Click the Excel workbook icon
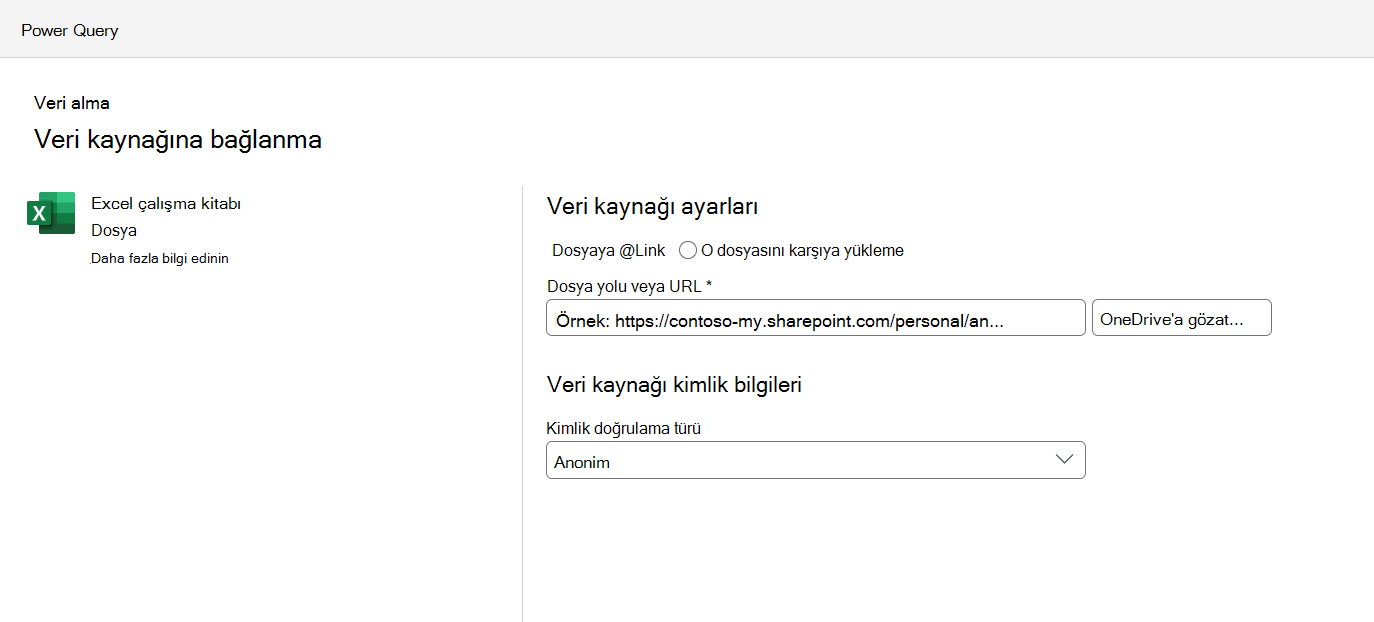This screenshot has height=622, width=1374. [51, 213]
